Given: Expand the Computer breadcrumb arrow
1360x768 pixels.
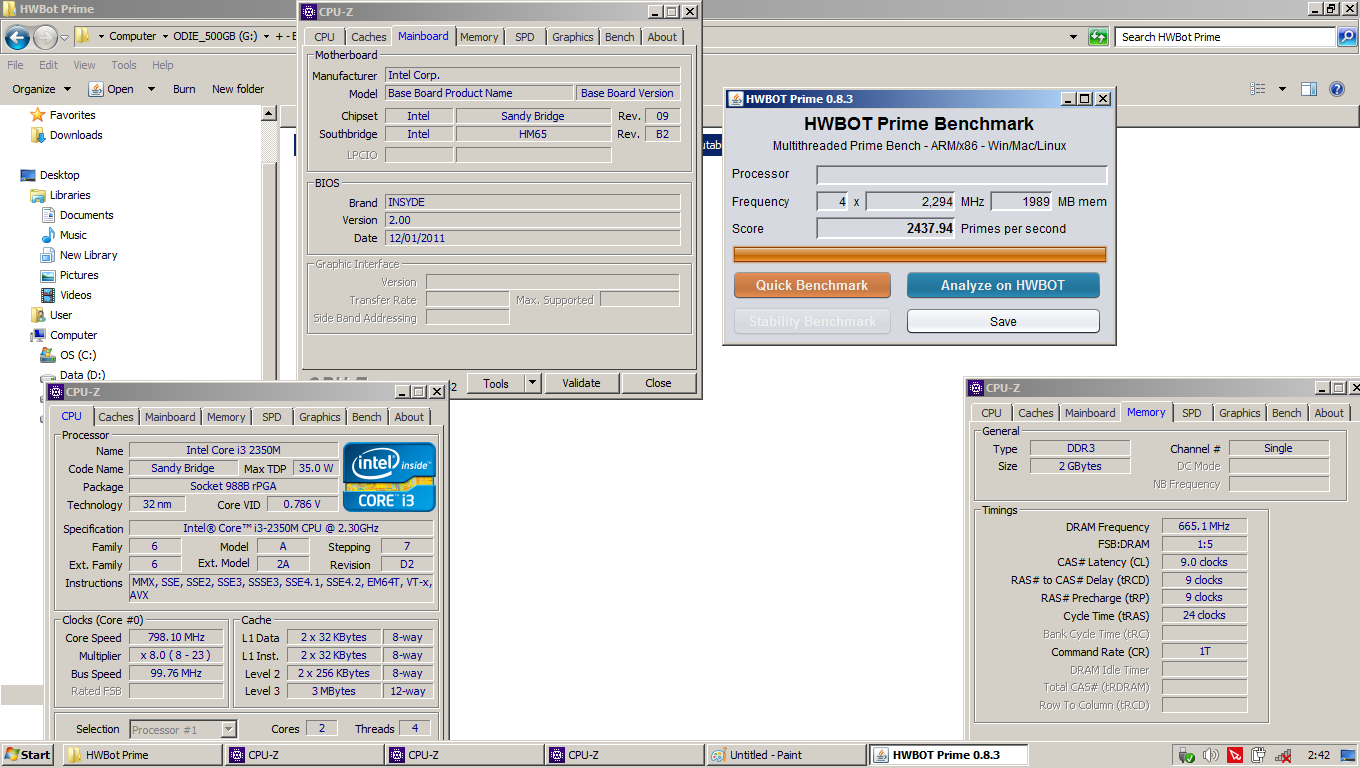Looking at the screenshot, I should [x=165, y=37].
